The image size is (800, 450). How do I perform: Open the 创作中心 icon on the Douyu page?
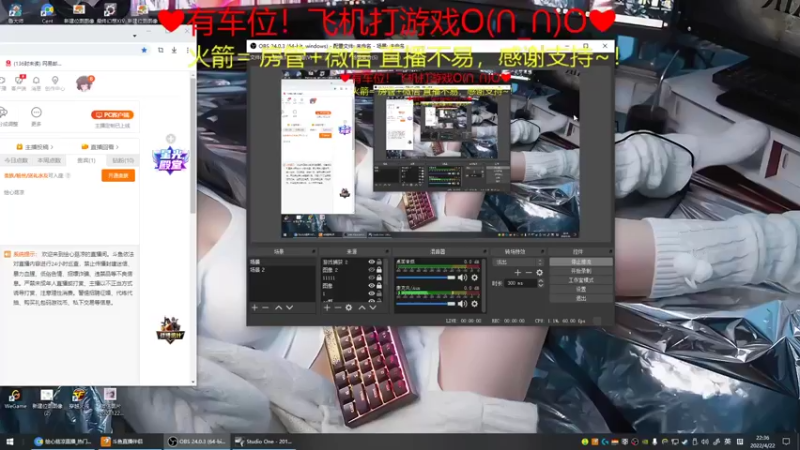coord(55,82)
